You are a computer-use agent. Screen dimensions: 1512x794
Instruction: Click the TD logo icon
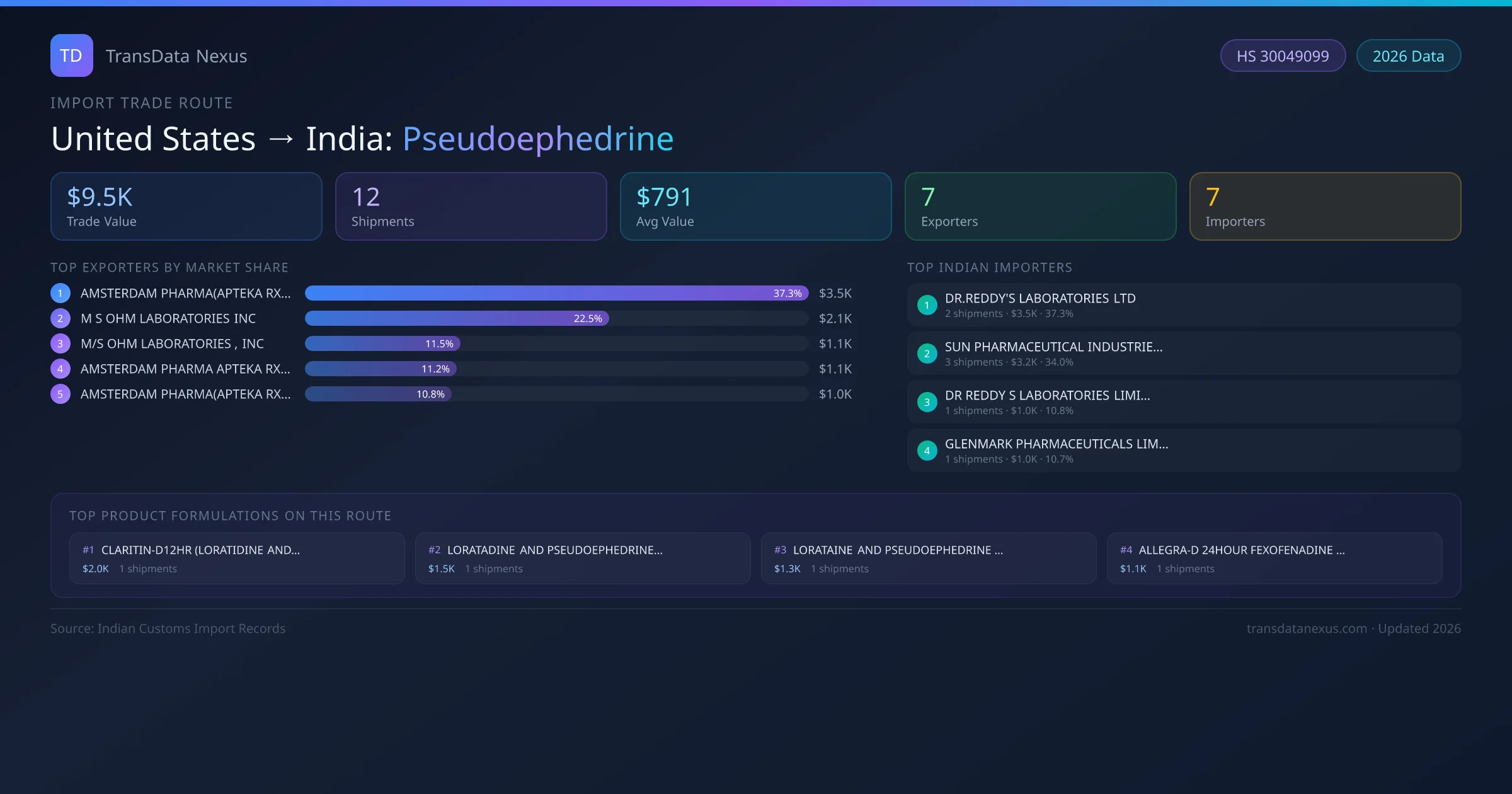point(71,55)
